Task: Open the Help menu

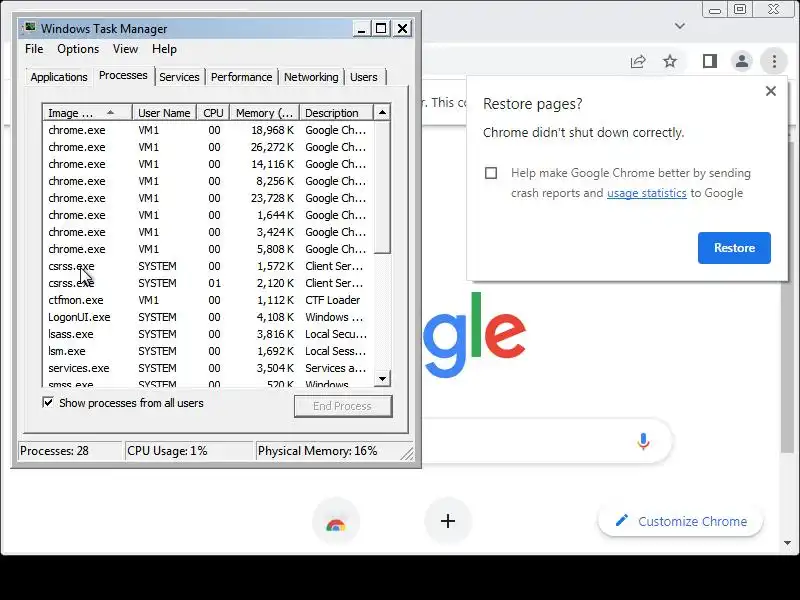Action: tap(164, 49)
